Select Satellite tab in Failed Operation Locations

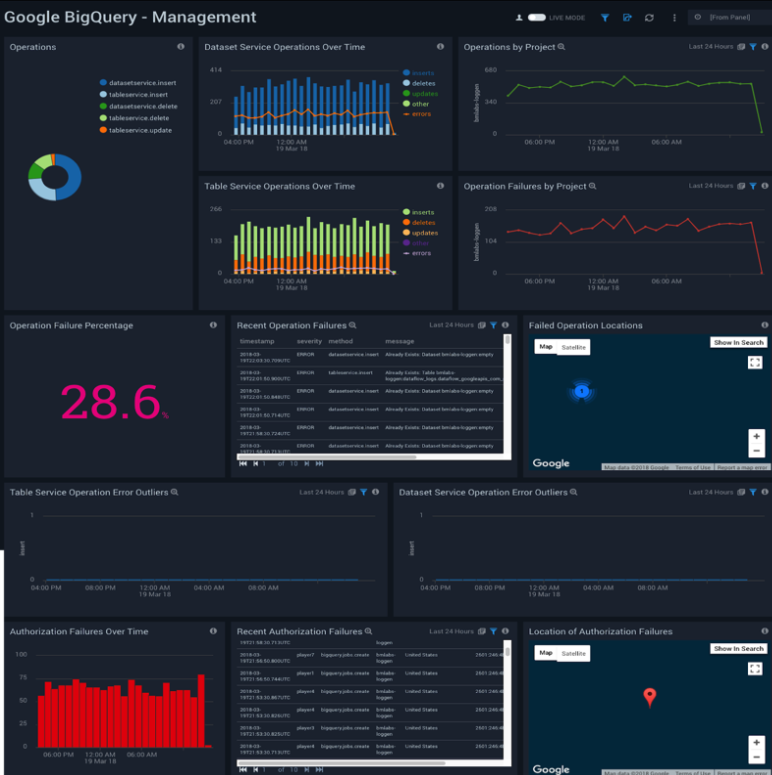pyautogui.click(x=573, y=347)
